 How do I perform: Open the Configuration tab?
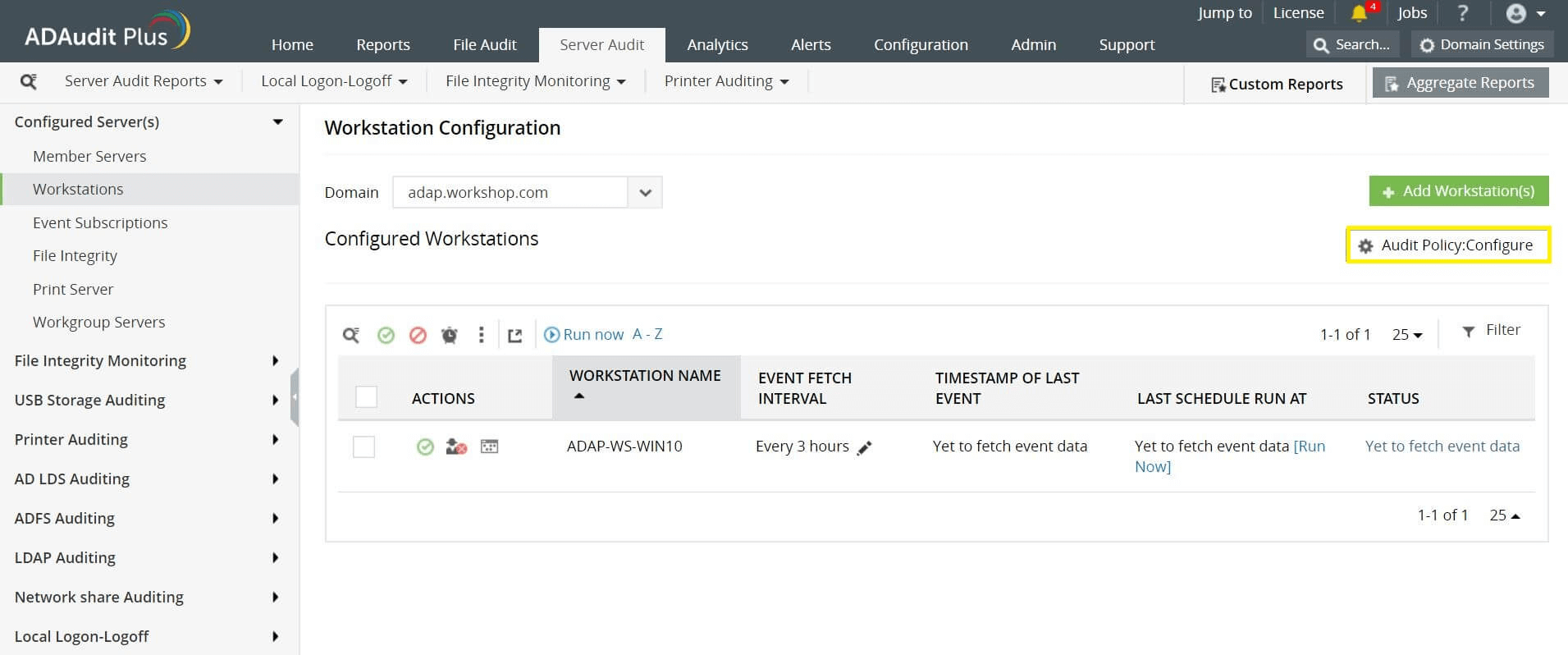tap(920, 45)
